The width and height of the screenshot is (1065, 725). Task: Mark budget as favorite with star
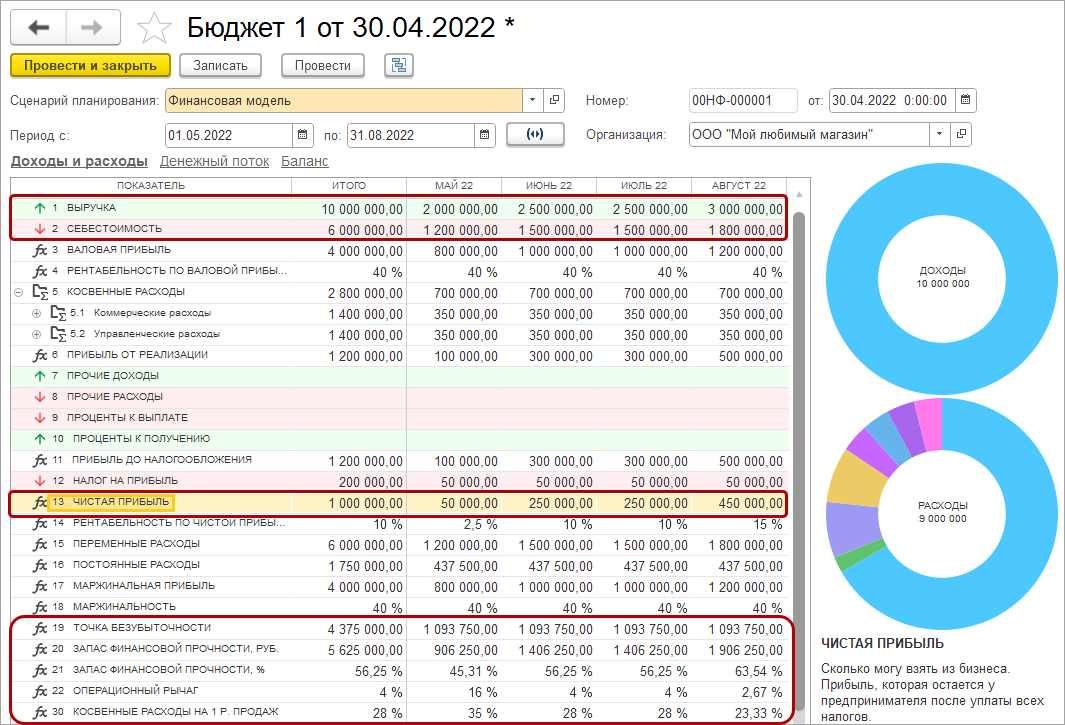[153, 28]
